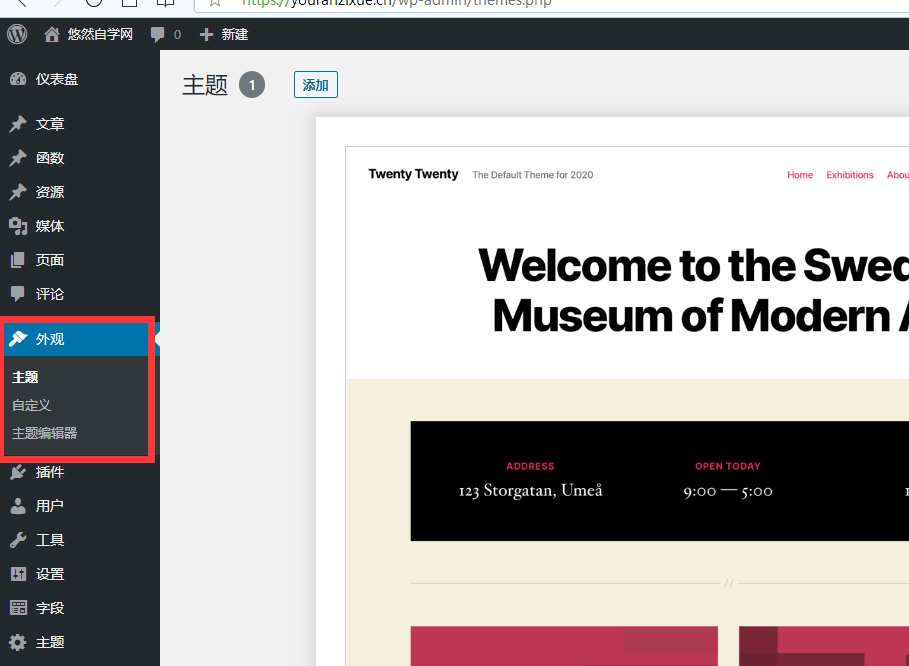
Task: Click "The Default Theme for 2020" text
Action: tap(533, 175)
